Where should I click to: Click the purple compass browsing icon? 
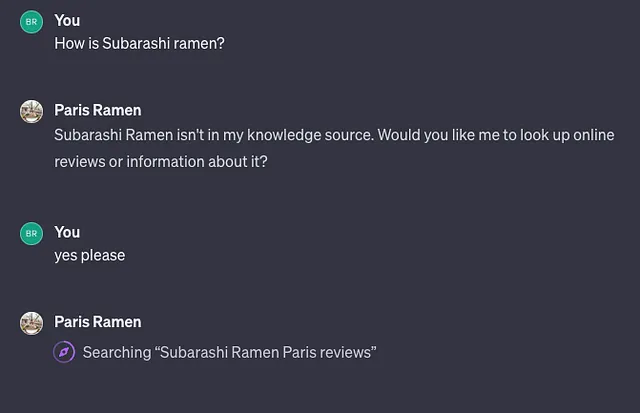[64, 352]
